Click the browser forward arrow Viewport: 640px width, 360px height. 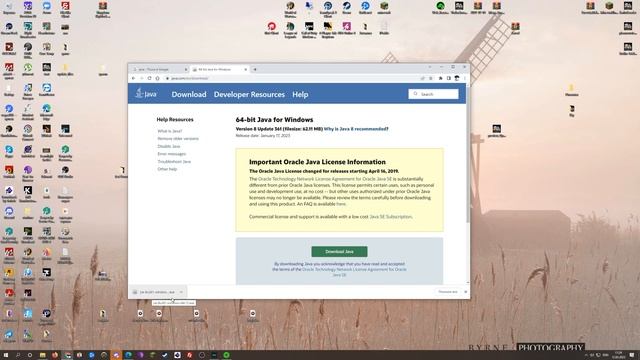point(141,78)
